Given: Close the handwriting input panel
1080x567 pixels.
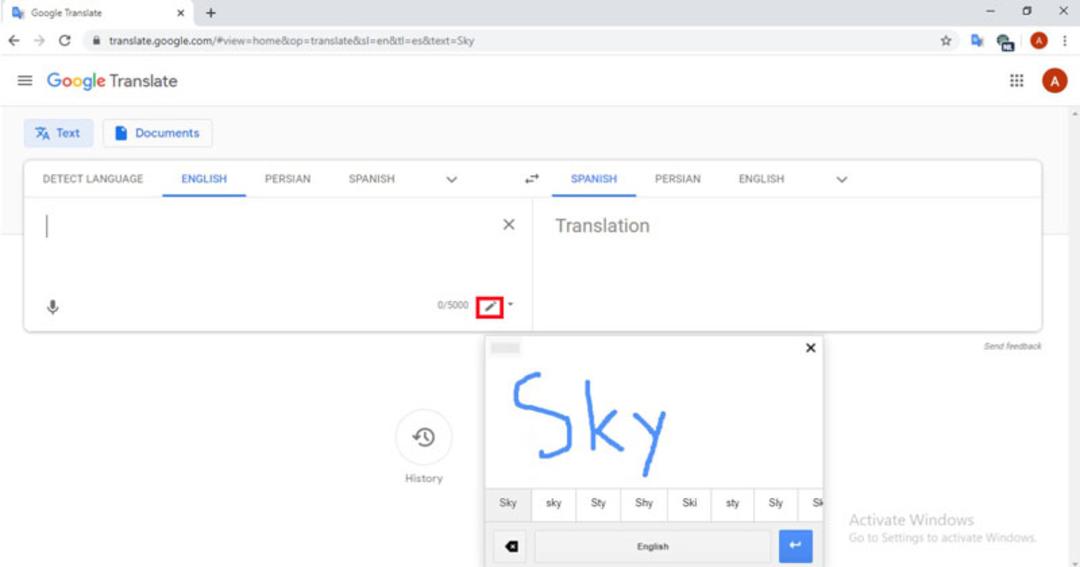Looking at the screenshot, I should [x=811, y=348].
